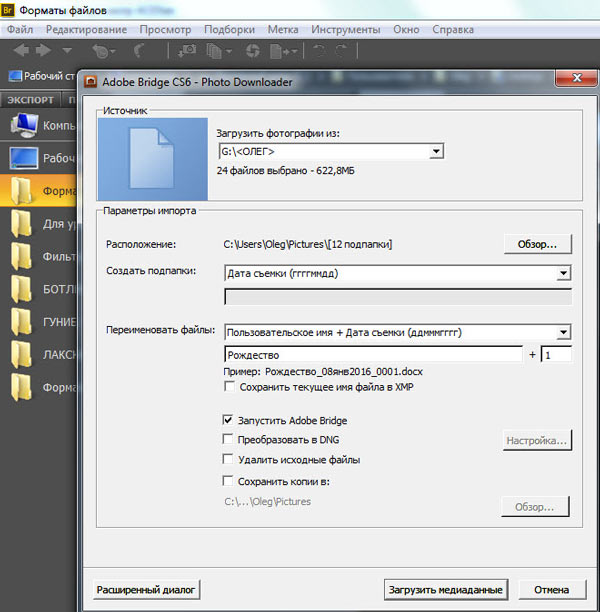Image resolution: width=600 pixels, height=612 pixels.
Task: Open the Метка menu
Action: click(283, 30)
